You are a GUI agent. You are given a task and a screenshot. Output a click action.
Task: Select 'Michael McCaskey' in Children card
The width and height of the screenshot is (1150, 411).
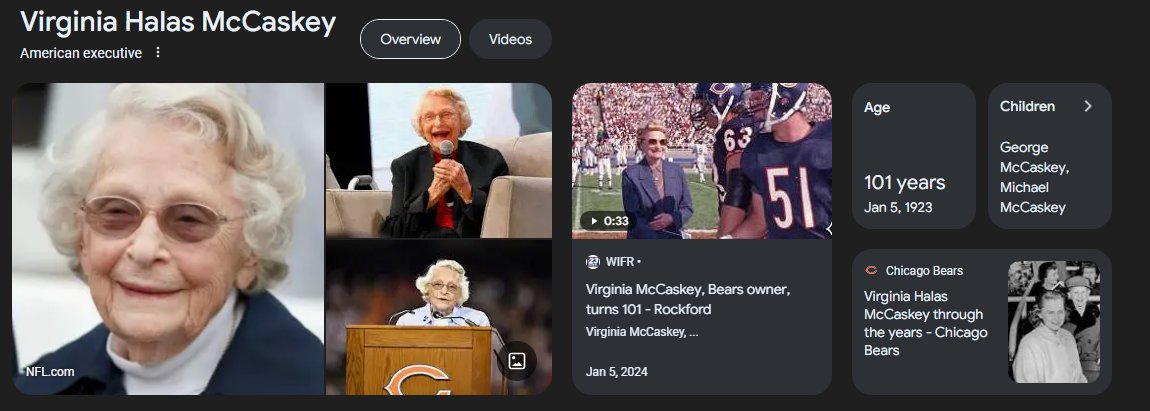point(1033,197)
